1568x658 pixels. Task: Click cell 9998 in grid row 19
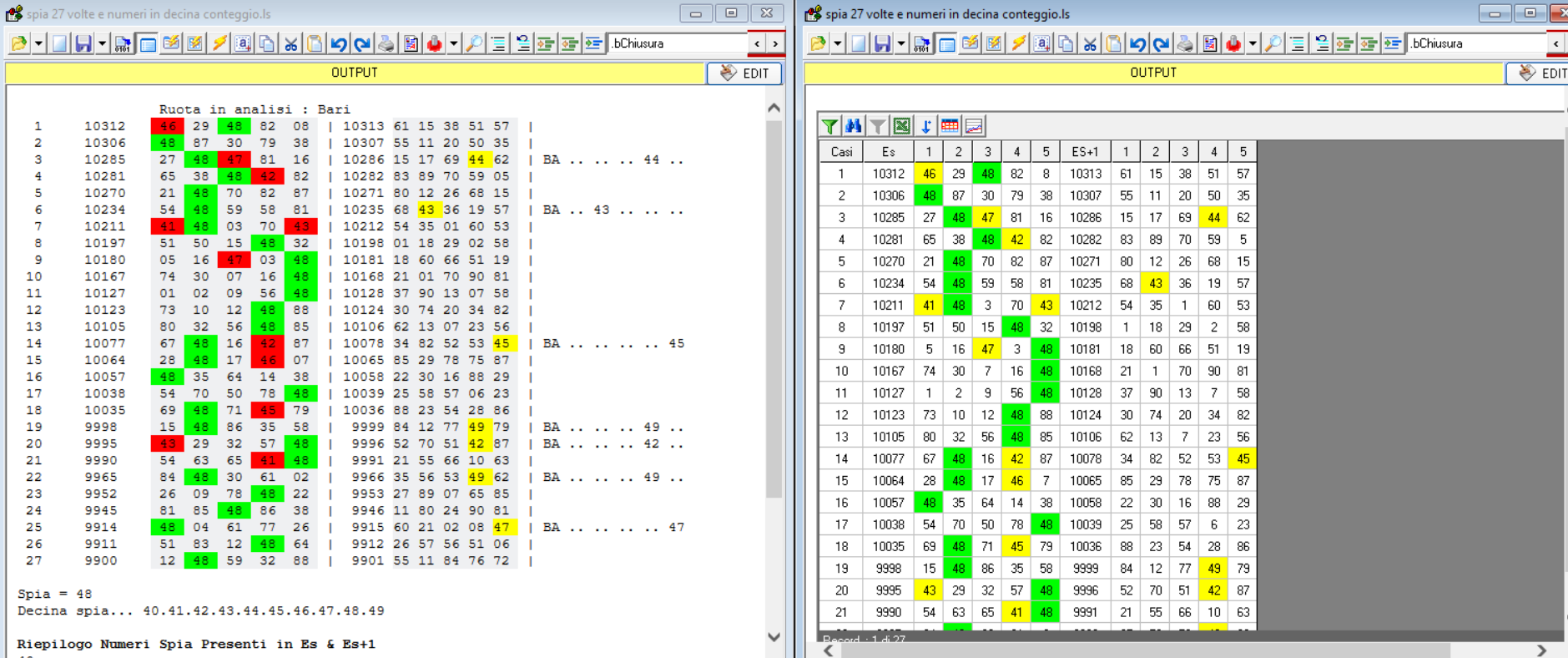888,568
